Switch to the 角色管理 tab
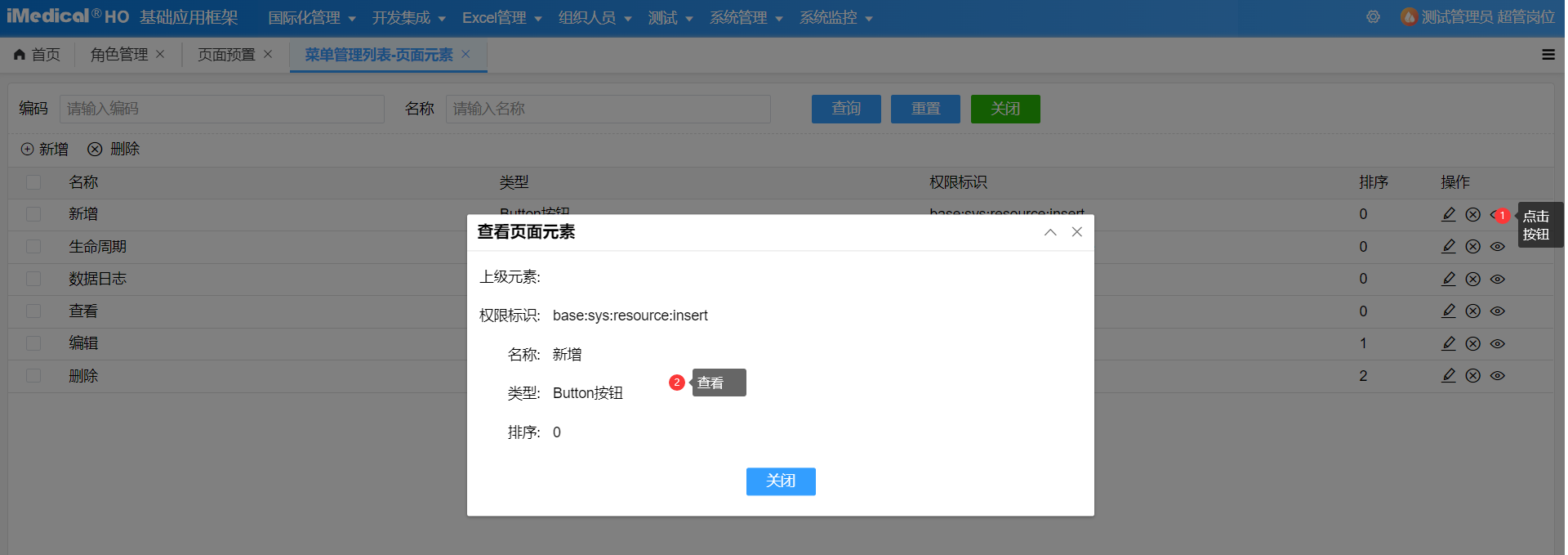Image resolution: width=1568 pixels, height=555 pixels. click(x=119, y=55)
